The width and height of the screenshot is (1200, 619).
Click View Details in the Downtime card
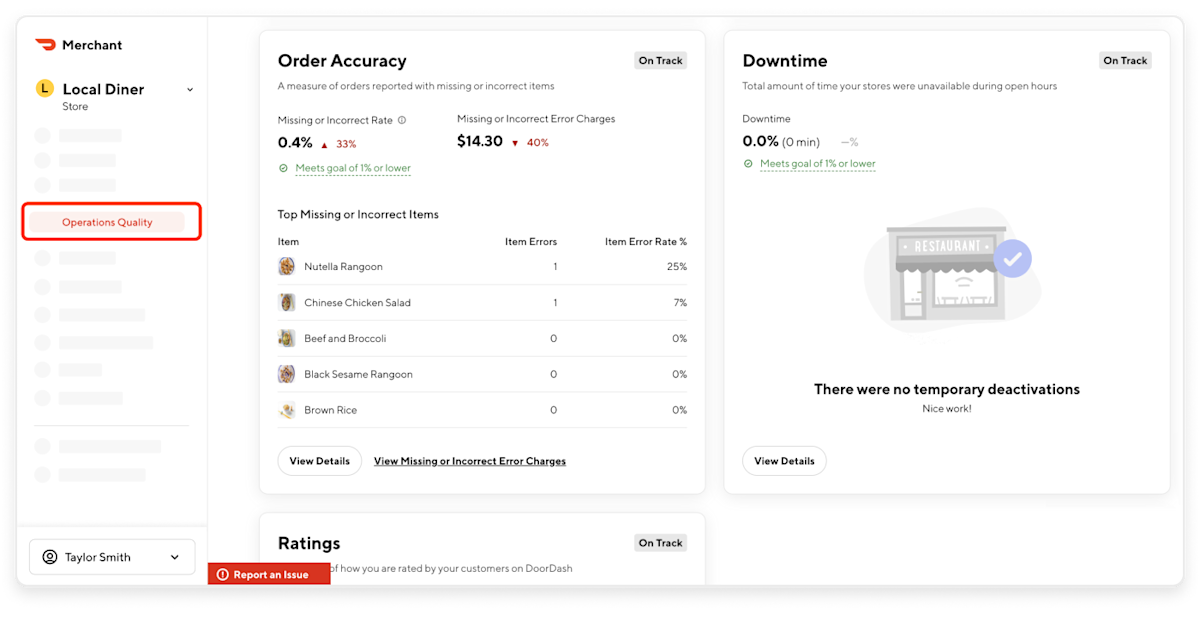coord(784,461)
